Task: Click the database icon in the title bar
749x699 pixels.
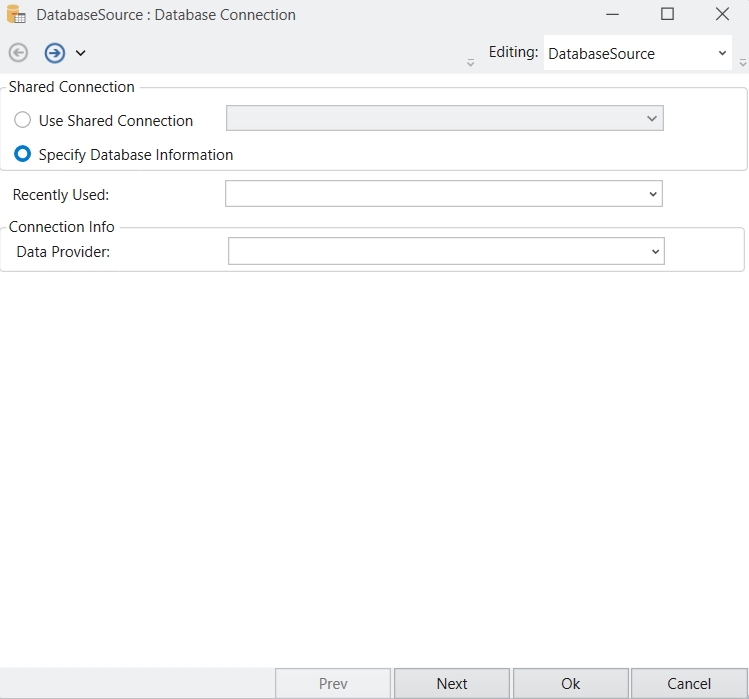Action: (16, 15)
